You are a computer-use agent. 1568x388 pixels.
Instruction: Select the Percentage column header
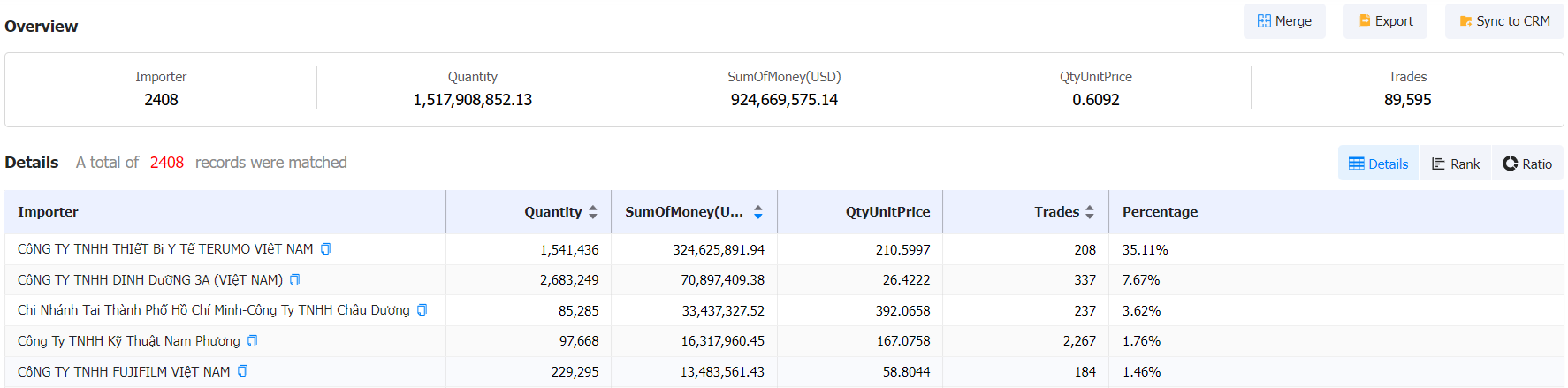click(1160, 212)
